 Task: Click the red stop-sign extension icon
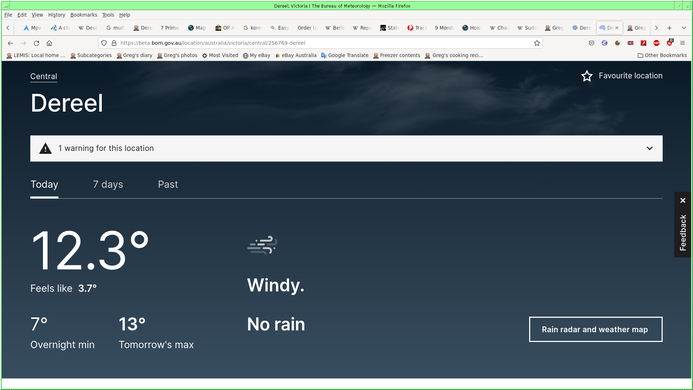coord(656,43)
